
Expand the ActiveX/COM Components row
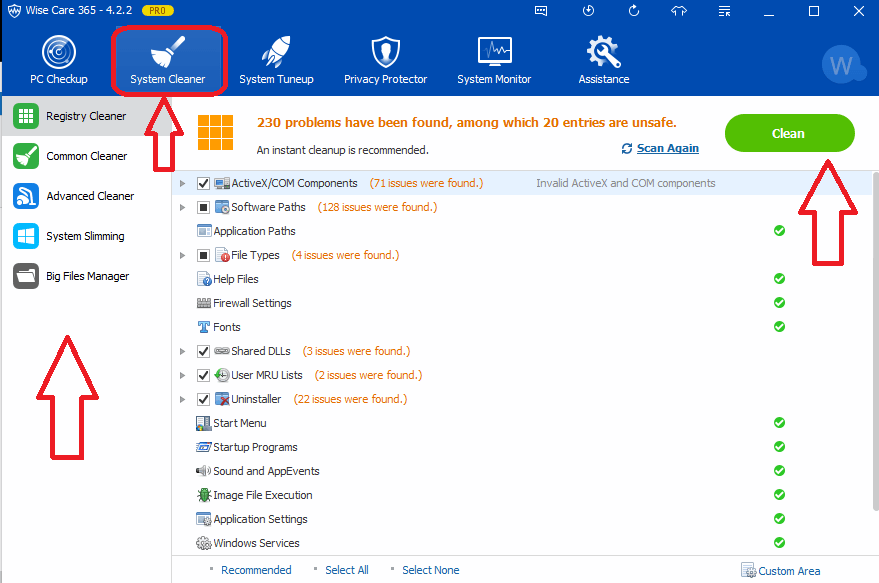tap(182, 183)
